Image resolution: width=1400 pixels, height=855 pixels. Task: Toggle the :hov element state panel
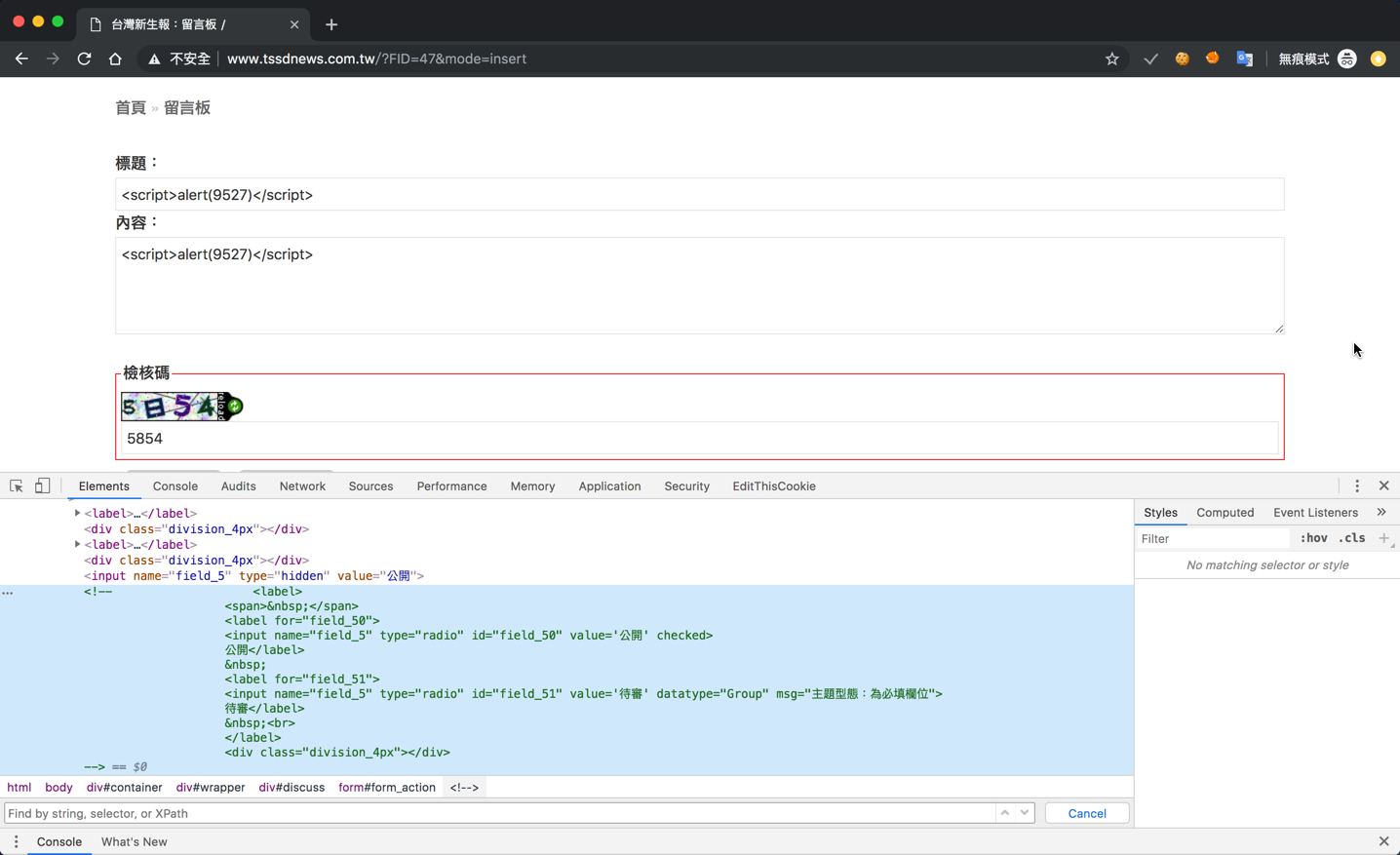click(1313, 538)
